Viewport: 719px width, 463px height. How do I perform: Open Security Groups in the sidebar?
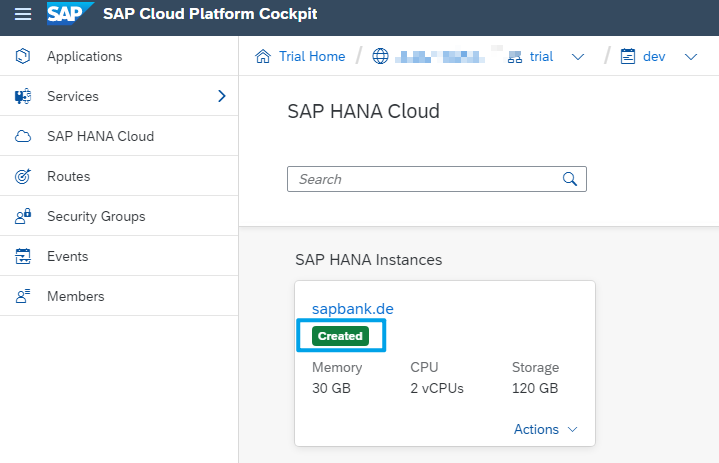119,216
